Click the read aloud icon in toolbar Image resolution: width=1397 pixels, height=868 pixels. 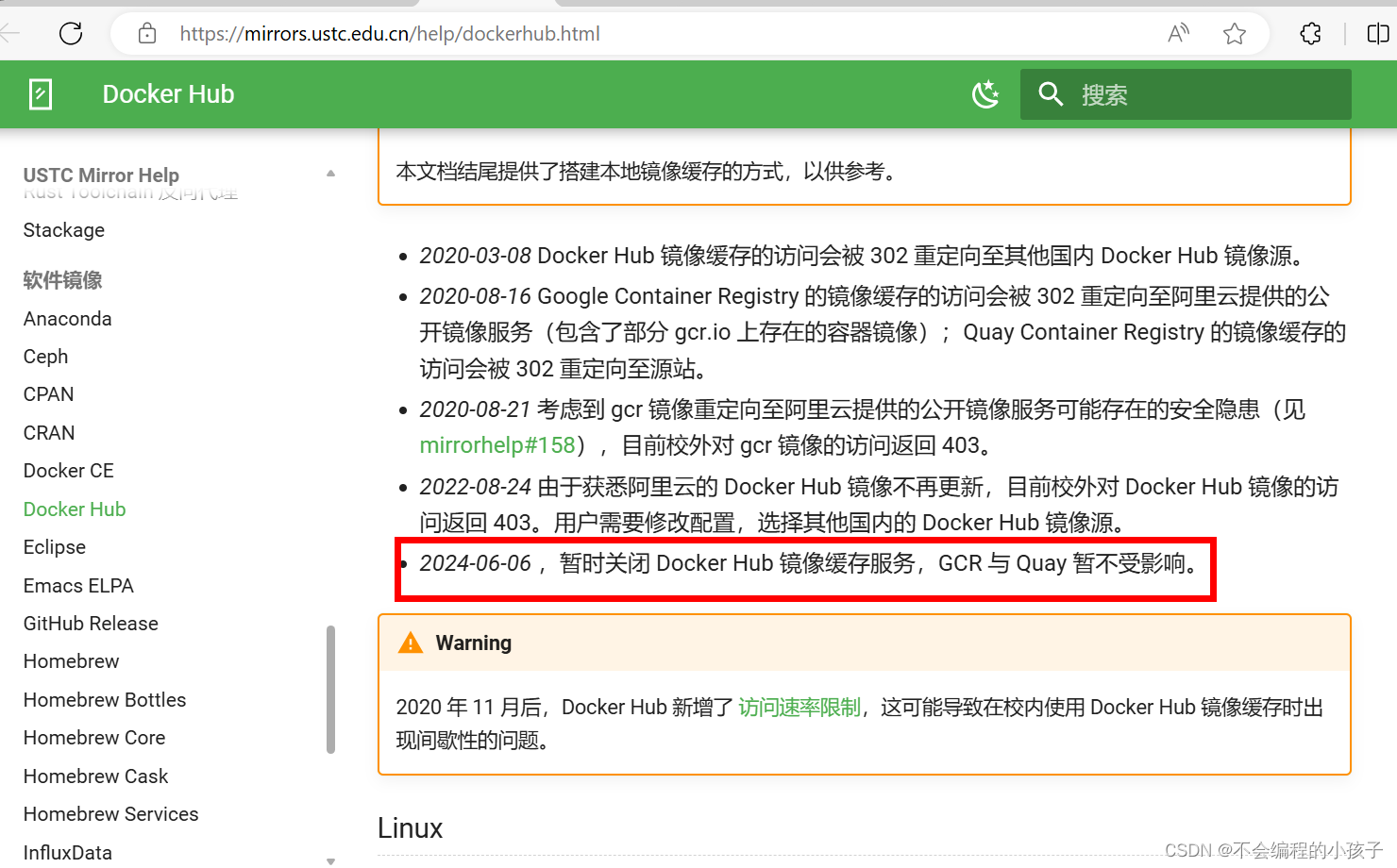click(x=1178, y=33)
